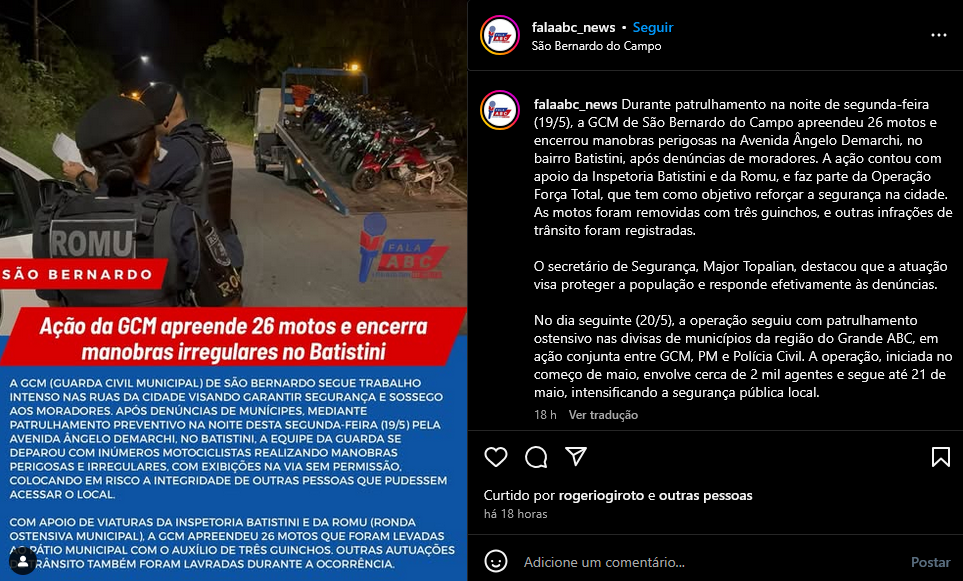963x581 pixels.
Task: Like the post with the heart icon
Action: [496, 457]
